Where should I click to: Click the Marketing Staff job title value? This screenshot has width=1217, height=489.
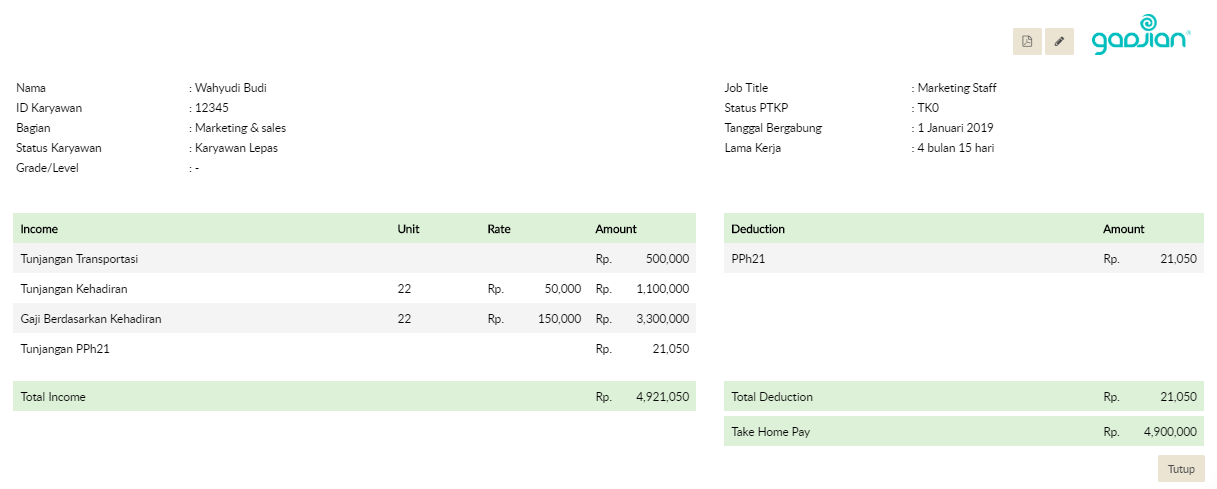(957, 88)
